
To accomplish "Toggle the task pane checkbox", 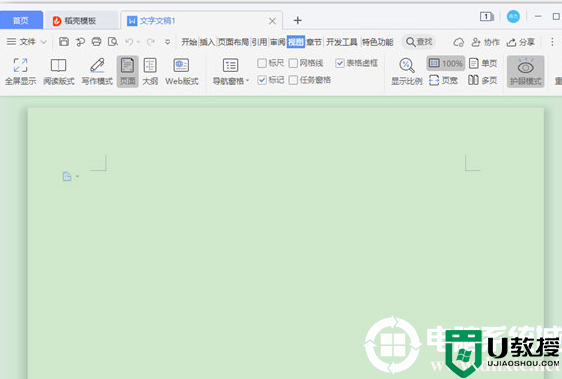I will tap(293, 80).
